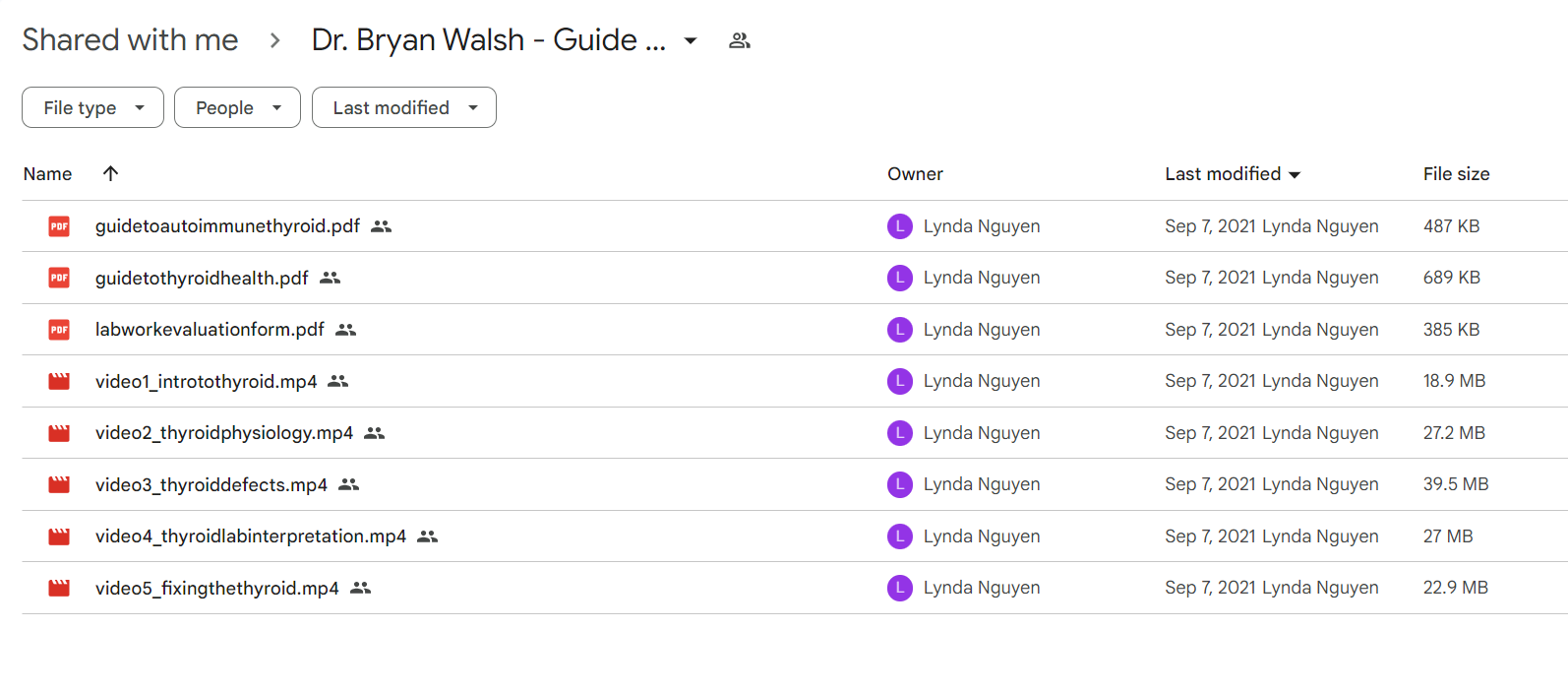1568x693 pixels.
Task: Click the File size column header
Action: tap(1456, 173)
